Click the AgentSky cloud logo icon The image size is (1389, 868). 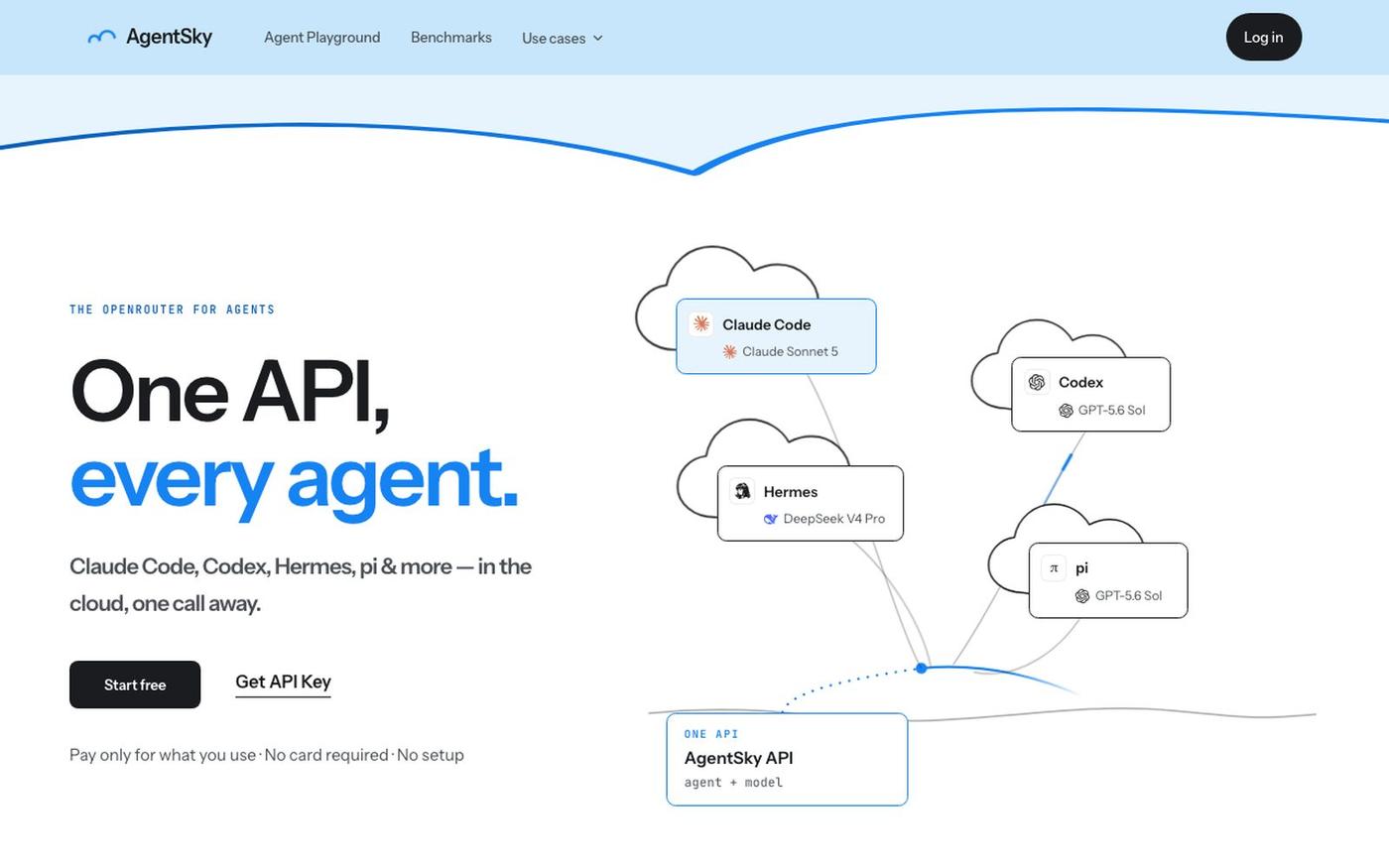point(101,38)
